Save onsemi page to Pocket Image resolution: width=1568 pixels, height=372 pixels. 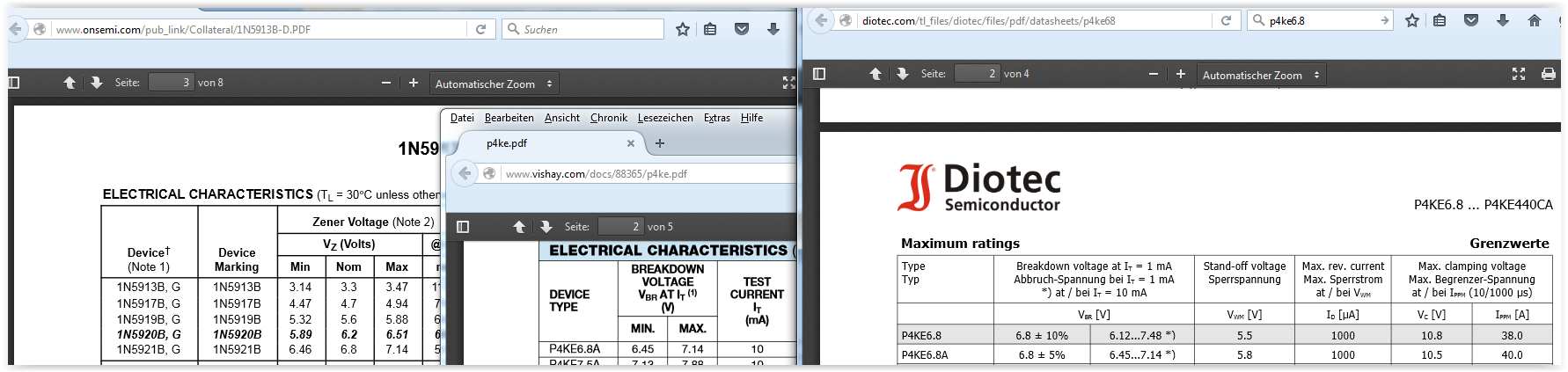(742, 29)
